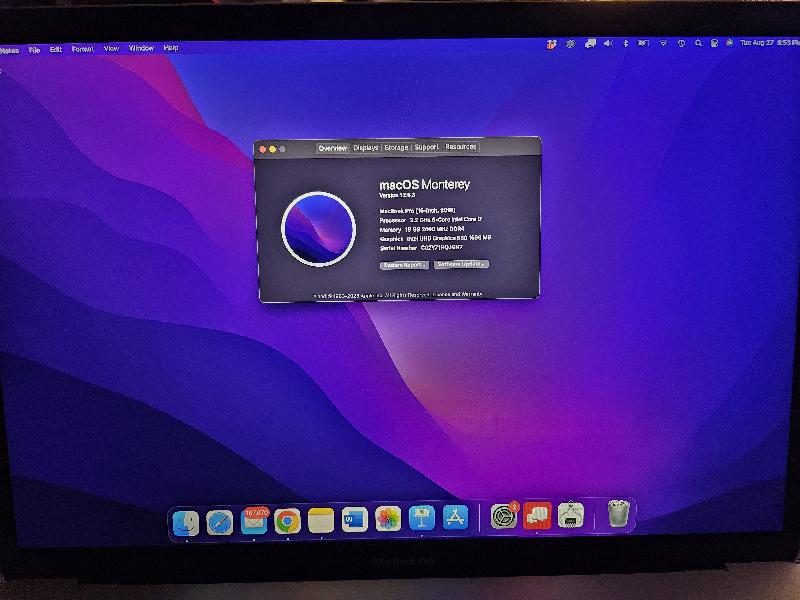The width and height of the screenshot is (800, 600).
Task: Open the Window menu
Action: [x=141, y=48]
